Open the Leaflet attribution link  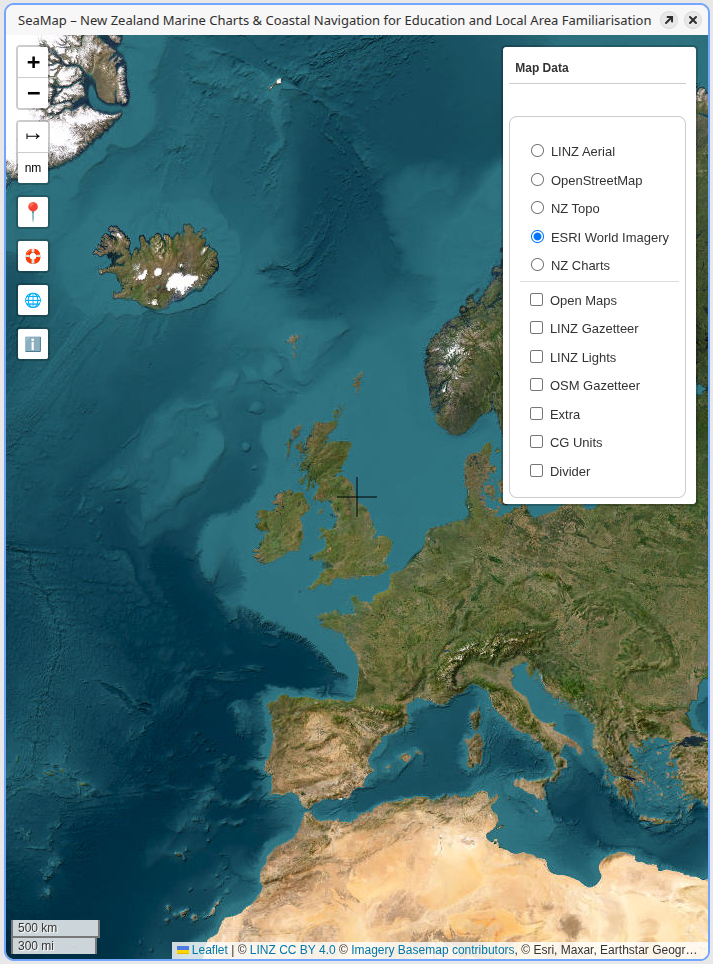click(x=202, y=950)
